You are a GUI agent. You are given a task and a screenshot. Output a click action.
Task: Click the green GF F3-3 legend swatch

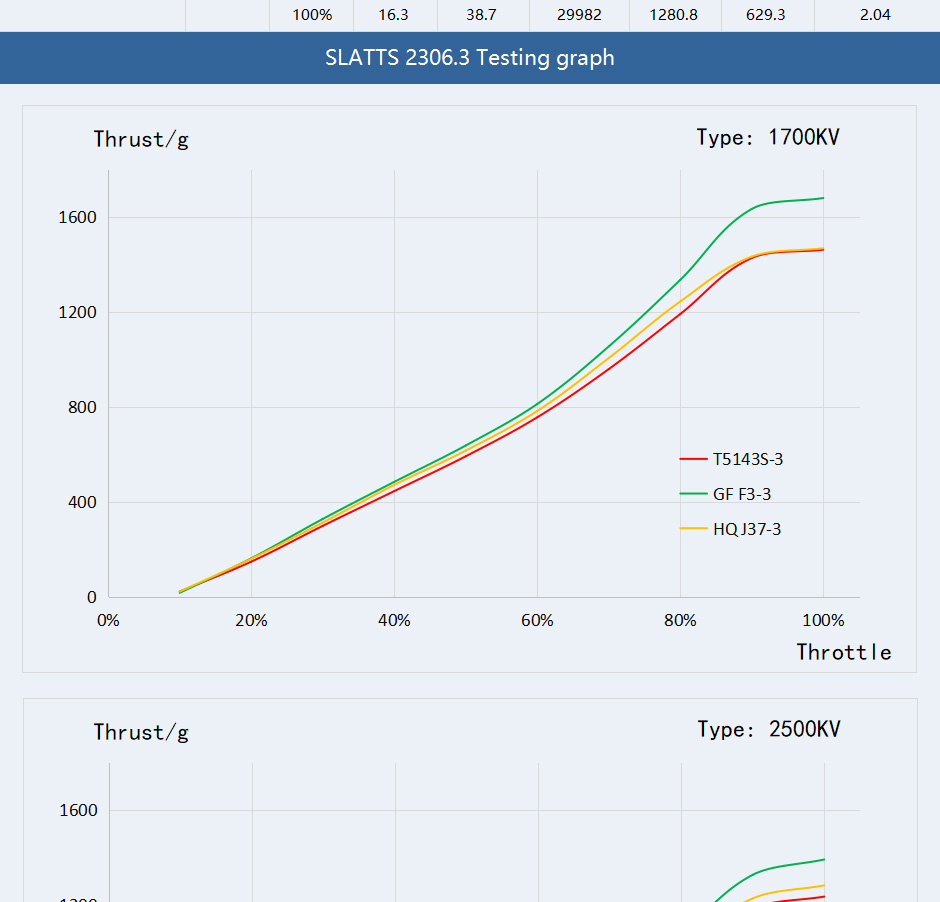(x=693, y=494)
